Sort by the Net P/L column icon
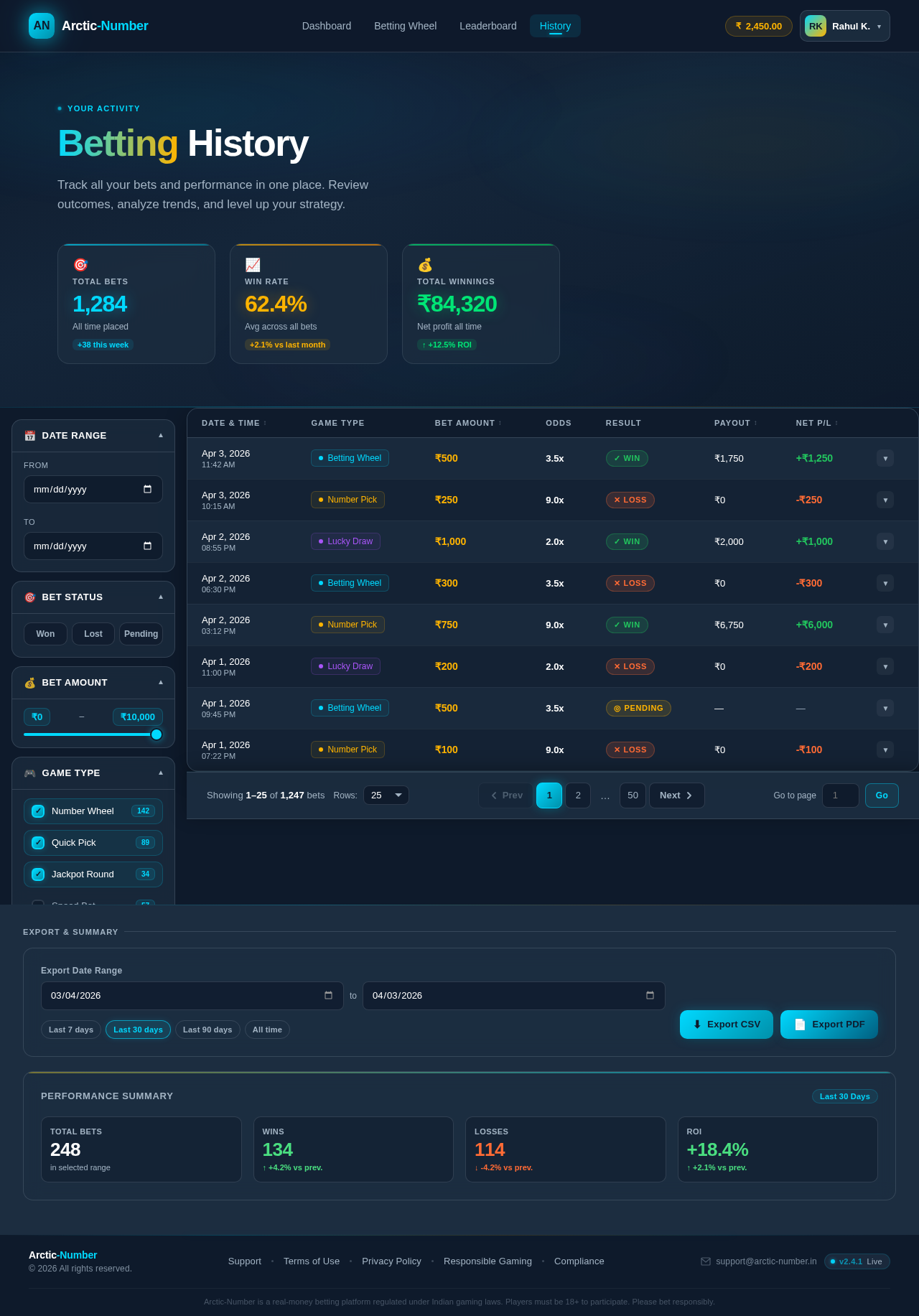 coord(836,424)
